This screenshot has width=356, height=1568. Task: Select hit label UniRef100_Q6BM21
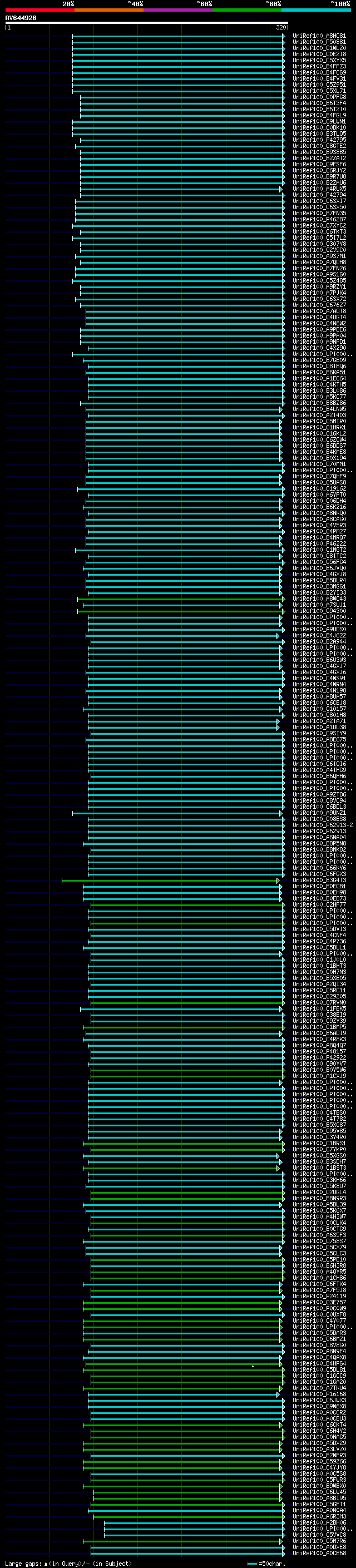tap(319, 1338)
